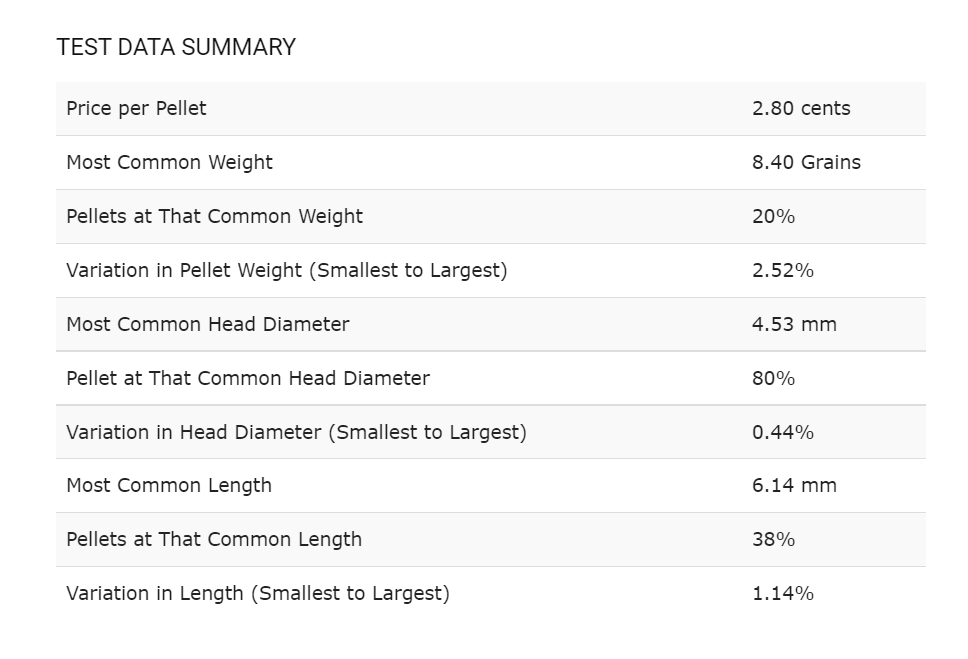Select the 80% value cell
This screenshot has height=659, width=968.
click(x=773, y=378)
